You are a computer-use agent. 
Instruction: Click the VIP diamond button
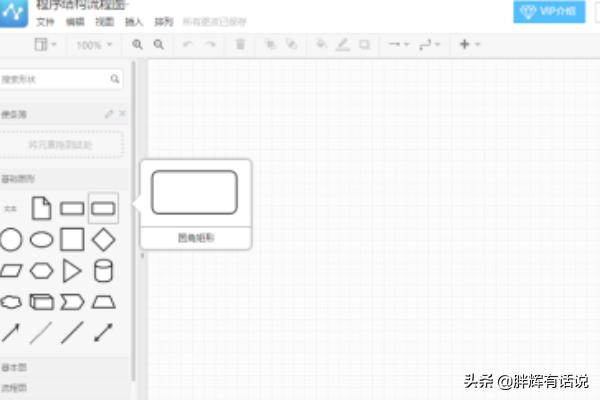click(549, 11)
